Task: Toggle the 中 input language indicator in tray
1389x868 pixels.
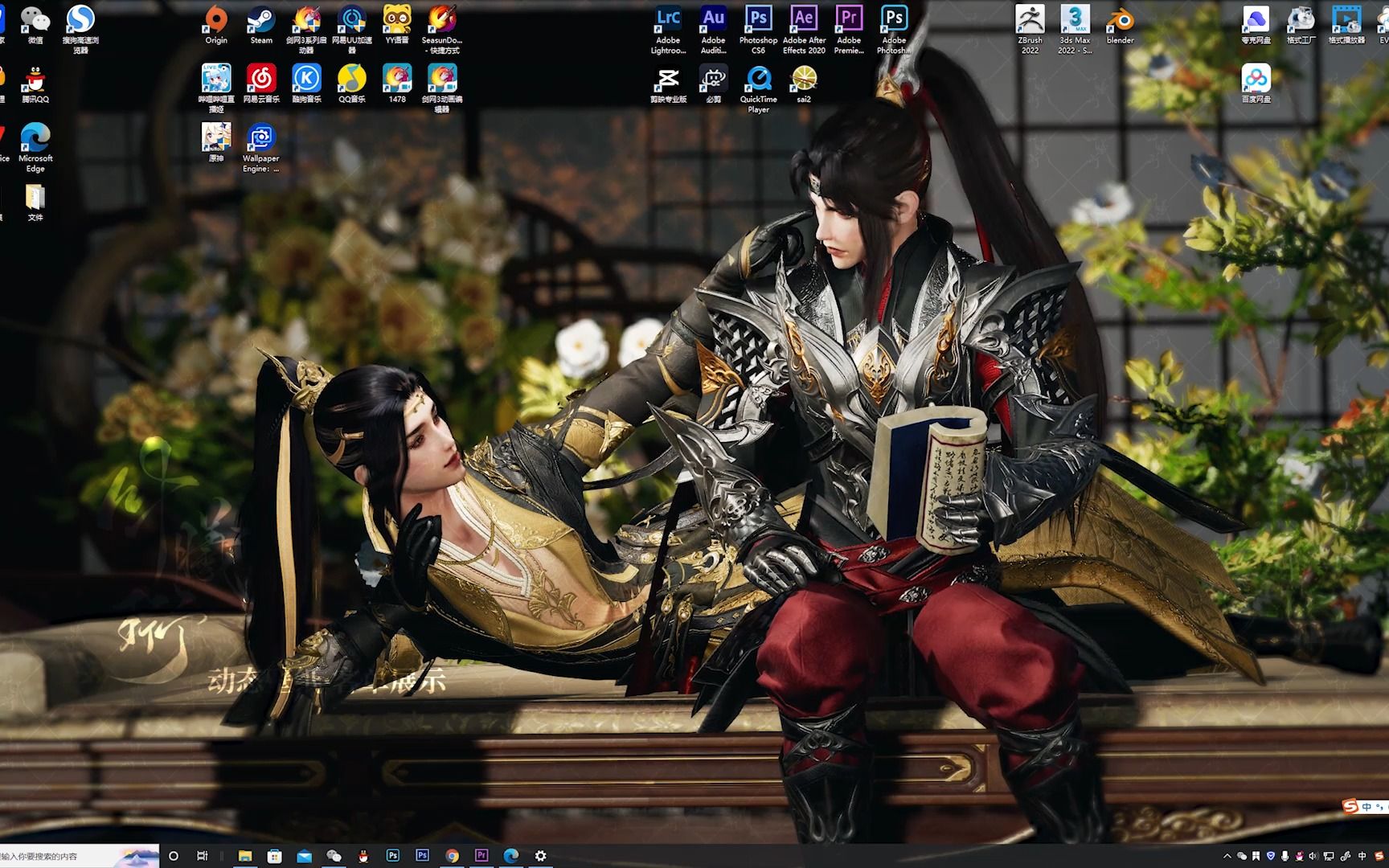Action: click(x=1362, y=856)
